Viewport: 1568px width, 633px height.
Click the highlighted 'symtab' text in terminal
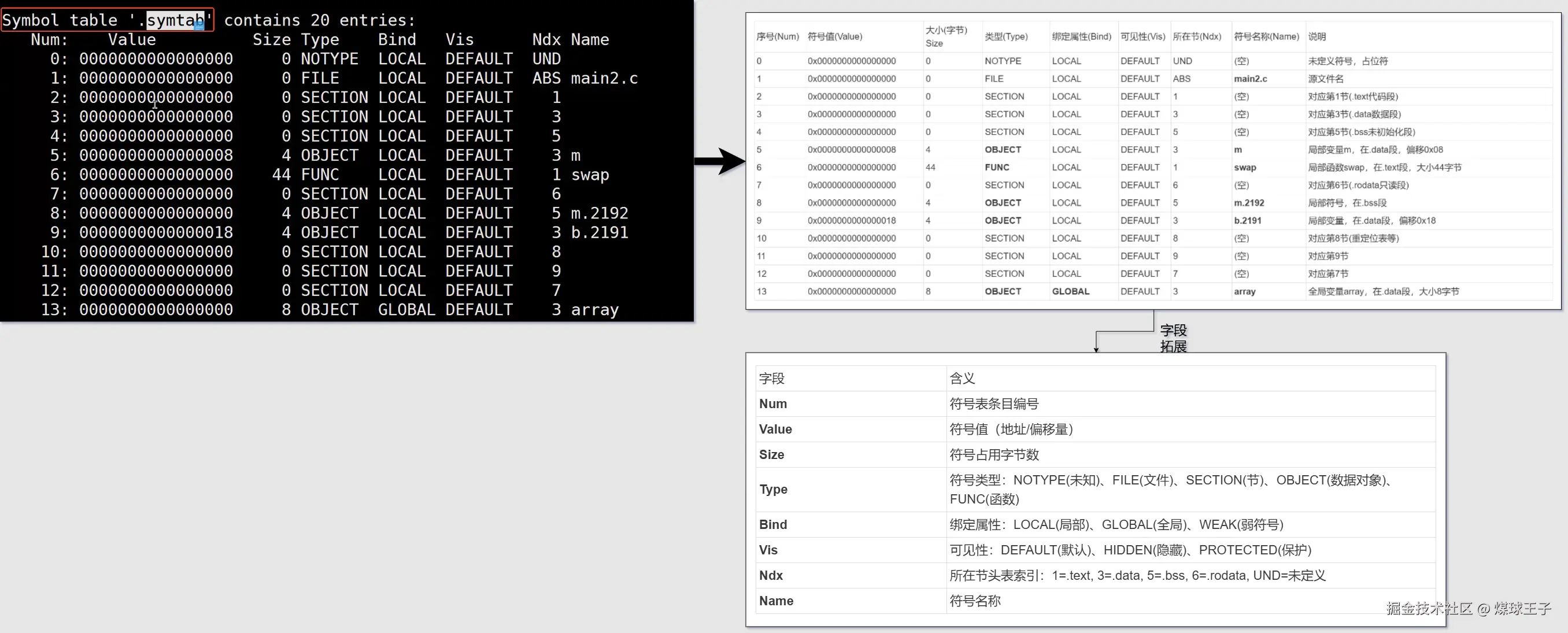[x=174, y=20]
